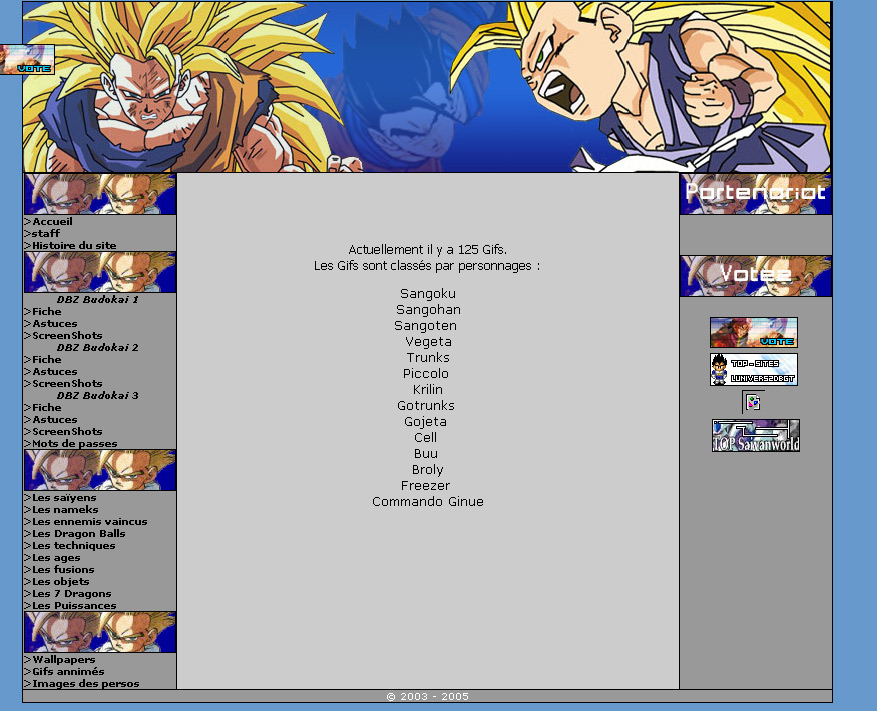
Task: Select Gojeta gifs category
Action: (x=426, y=422)
